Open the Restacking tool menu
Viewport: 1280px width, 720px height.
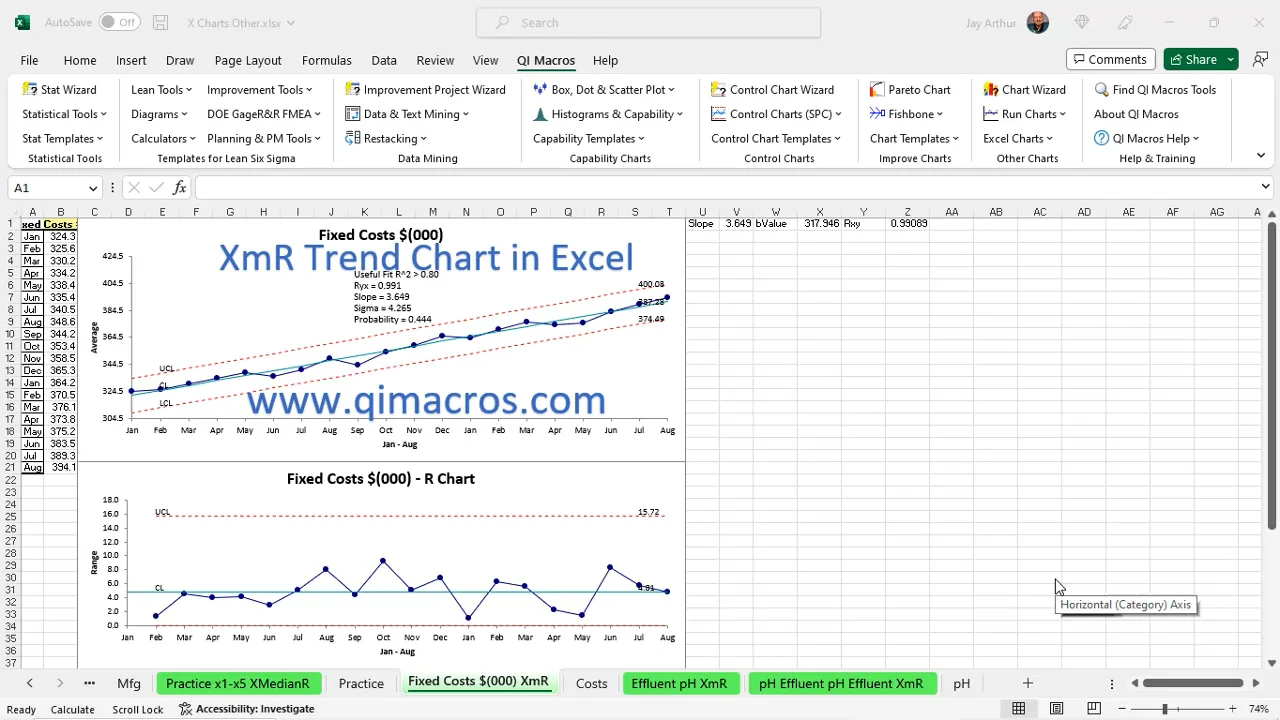386,139
